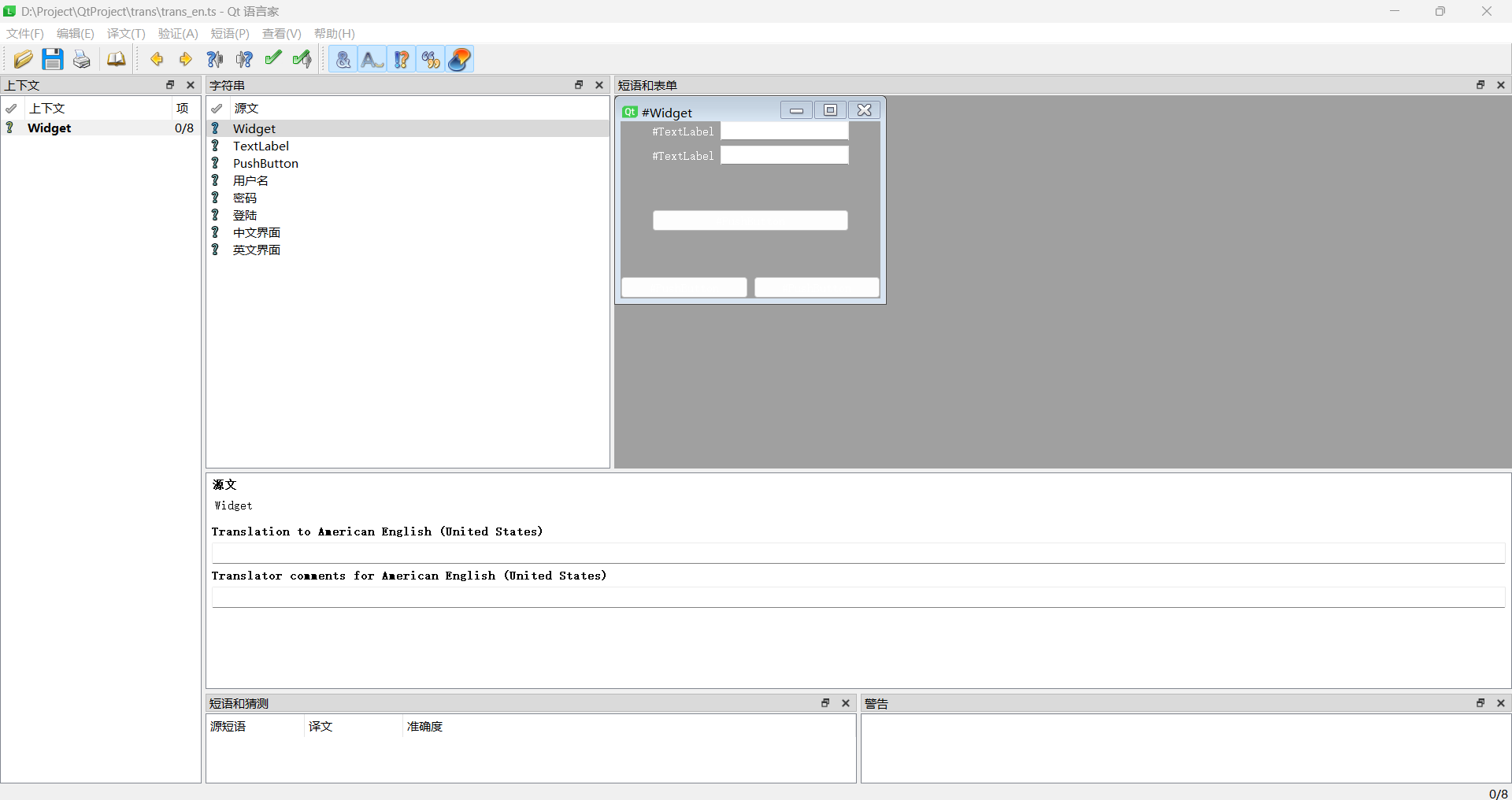
Task: Mark item done with green checkmark
Action: coord(272,59)
